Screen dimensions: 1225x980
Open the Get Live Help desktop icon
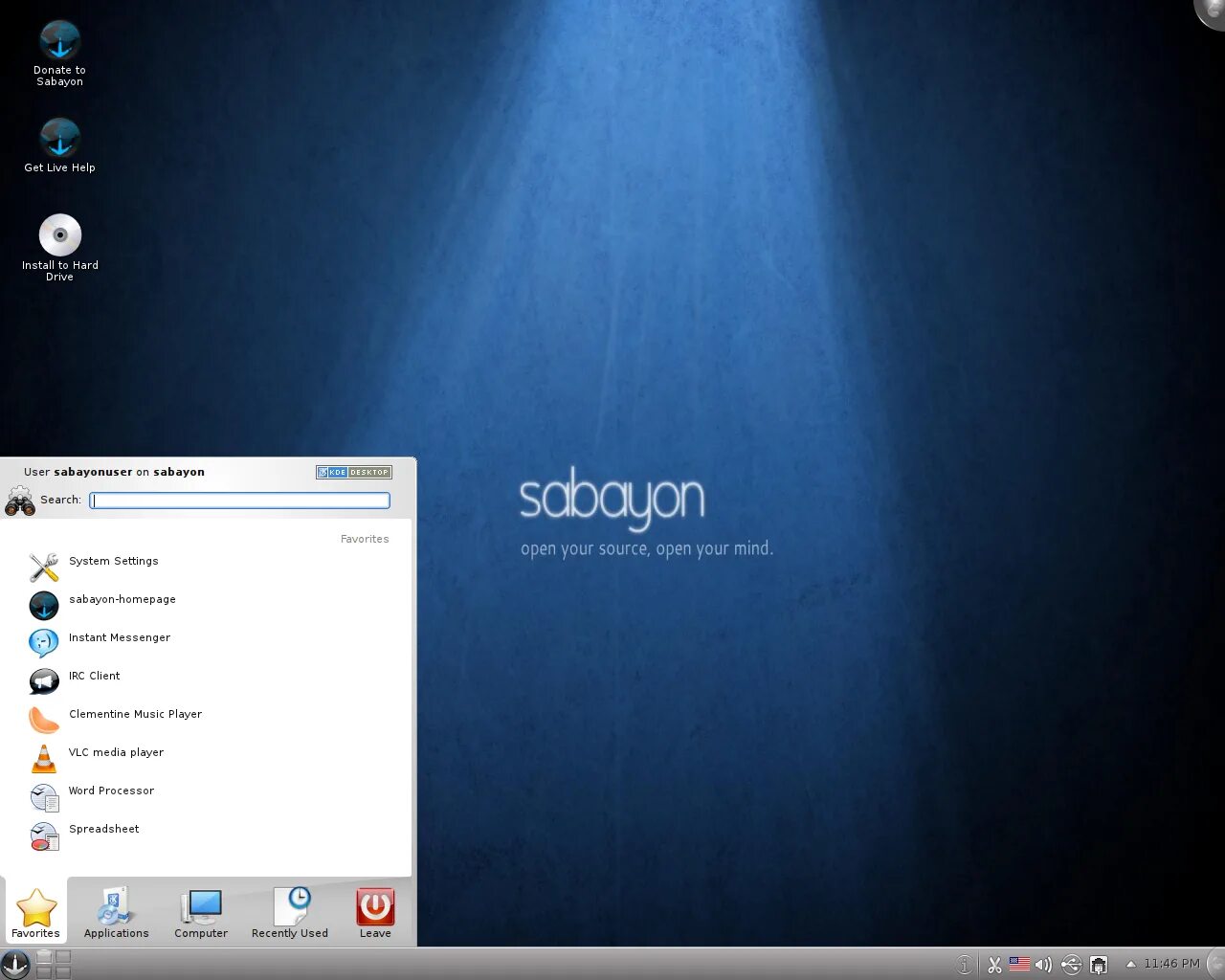pos(59,145)
